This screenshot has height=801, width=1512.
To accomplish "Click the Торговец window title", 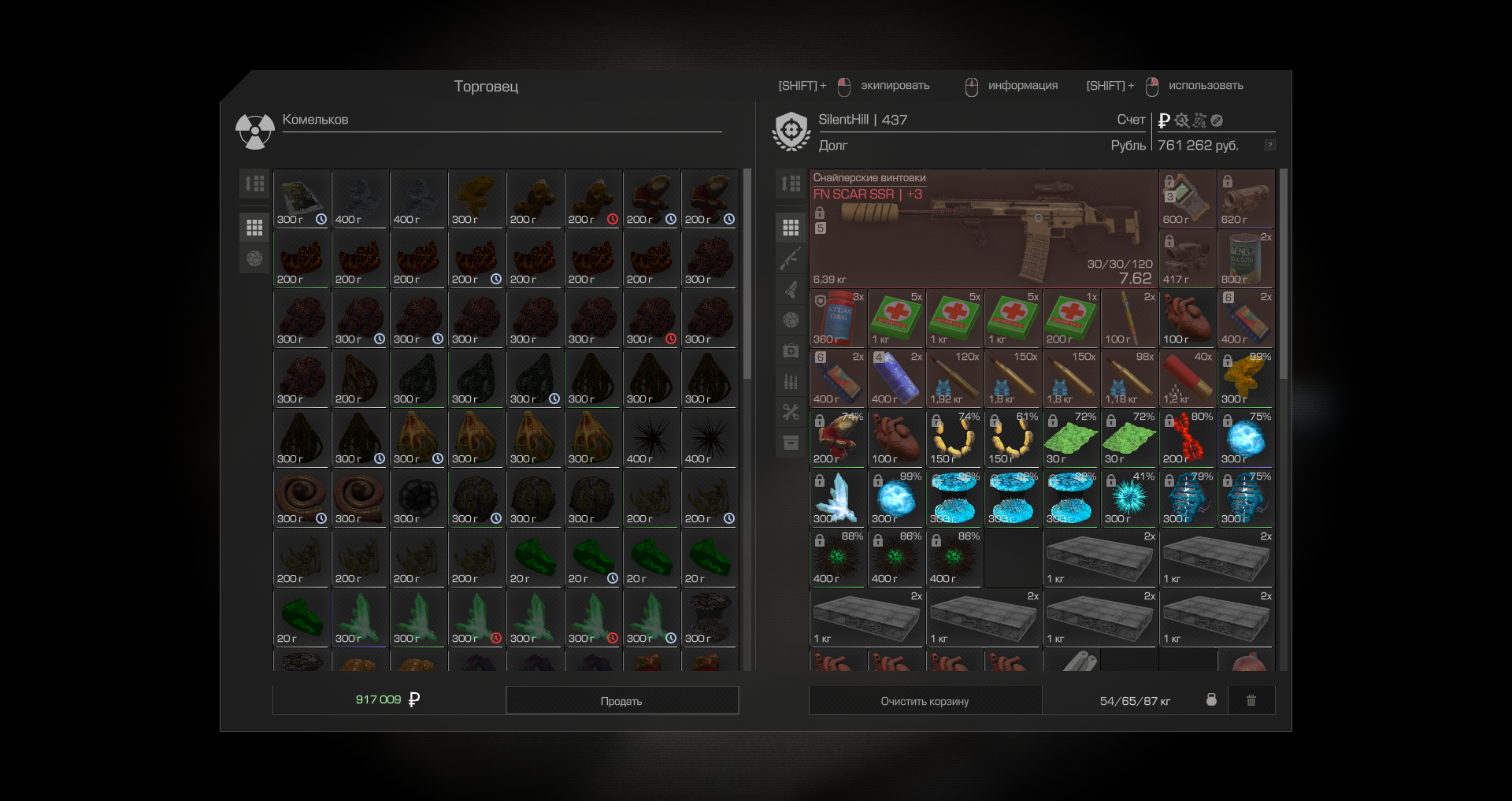I will point(486,87).
